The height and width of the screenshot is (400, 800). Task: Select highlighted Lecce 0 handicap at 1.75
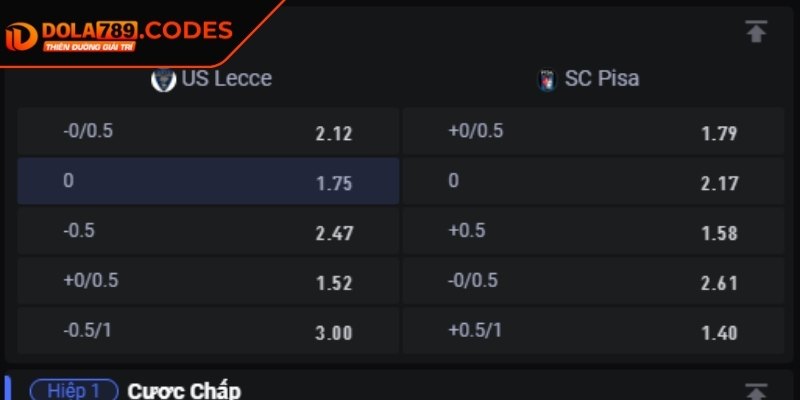(208, 181)
